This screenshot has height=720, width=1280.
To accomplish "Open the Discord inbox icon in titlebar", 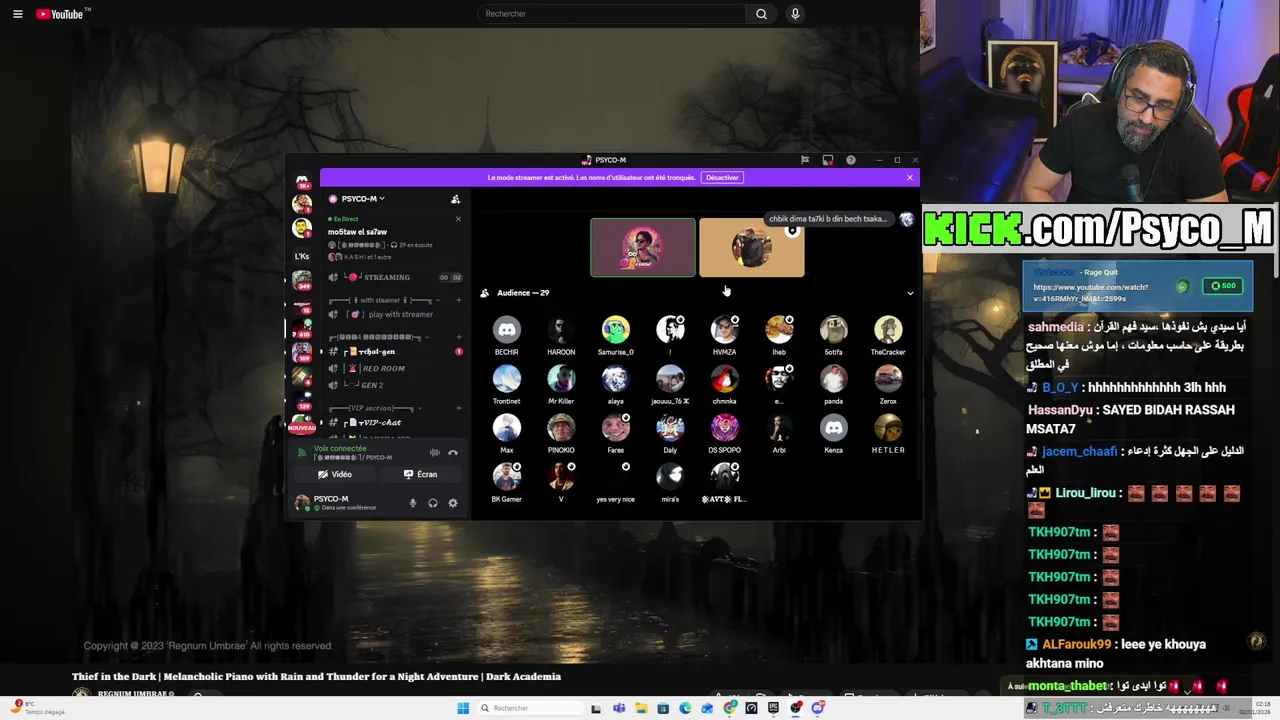I will tap(828, 160).
